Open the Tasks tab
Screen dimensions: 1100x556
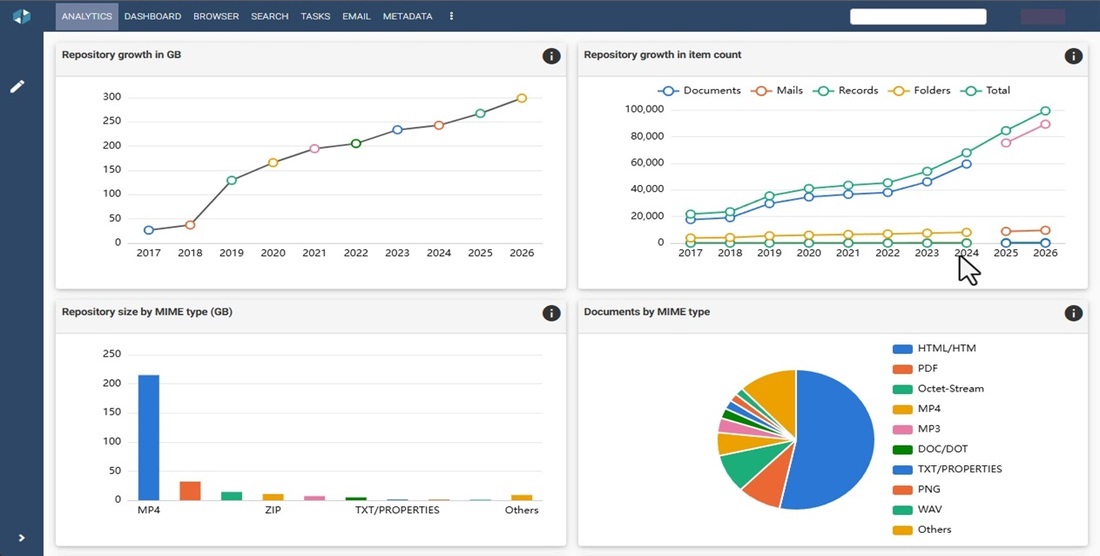click(x=315, y=16)
